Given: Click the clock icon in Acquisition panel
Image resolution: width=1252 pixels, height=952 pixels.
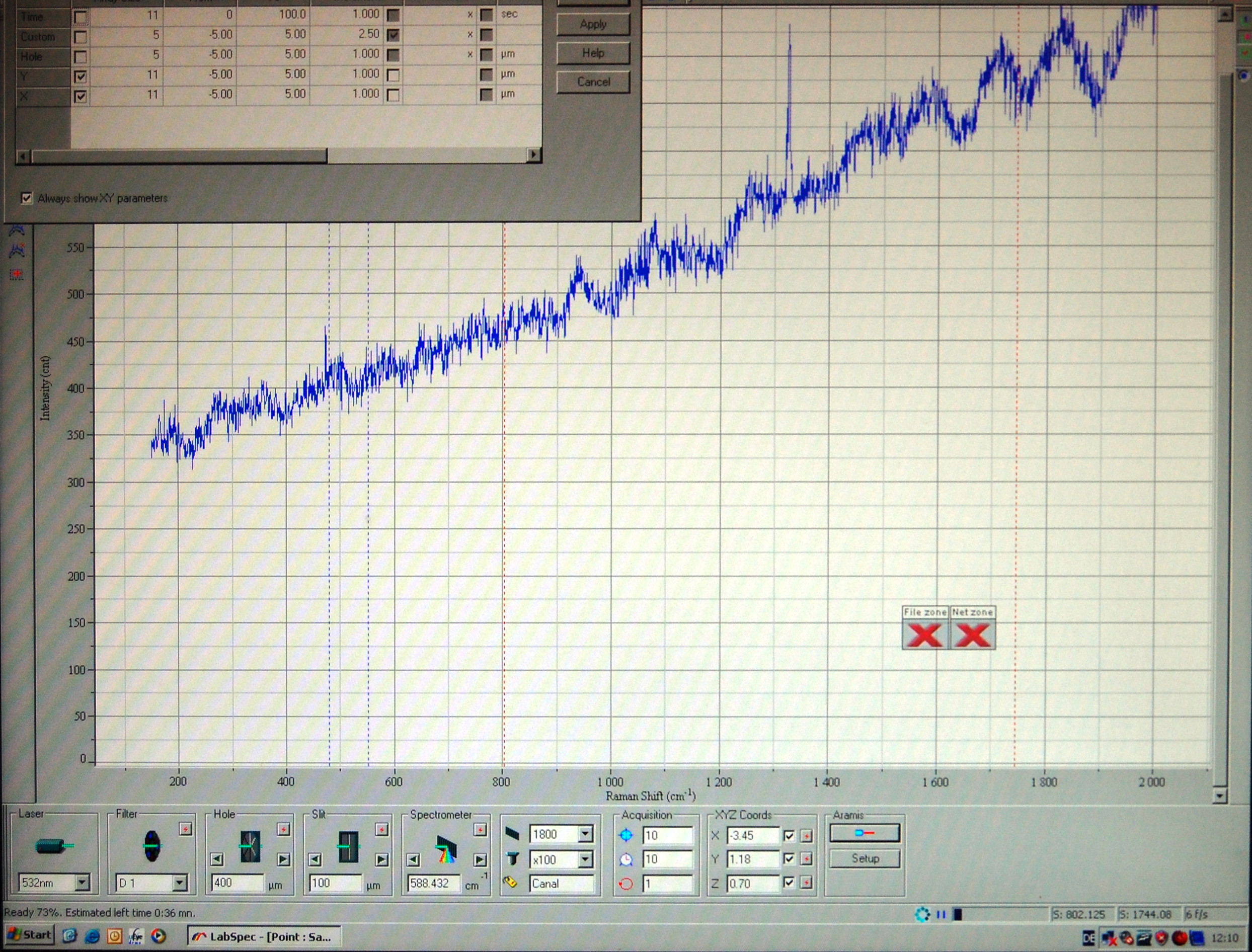Looking at the screenshot, I should (627, 859).
